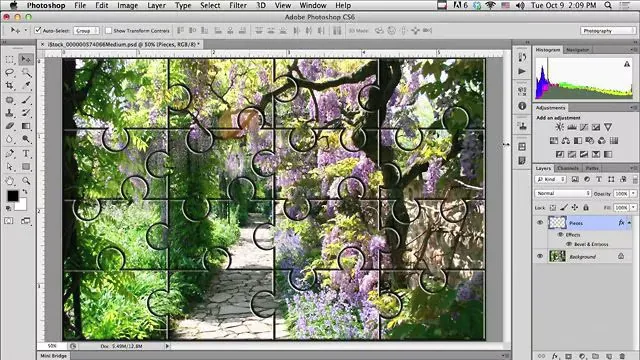Select the Type tool
The width and height of the screenshot is (640, 360).
click(26, 153)
